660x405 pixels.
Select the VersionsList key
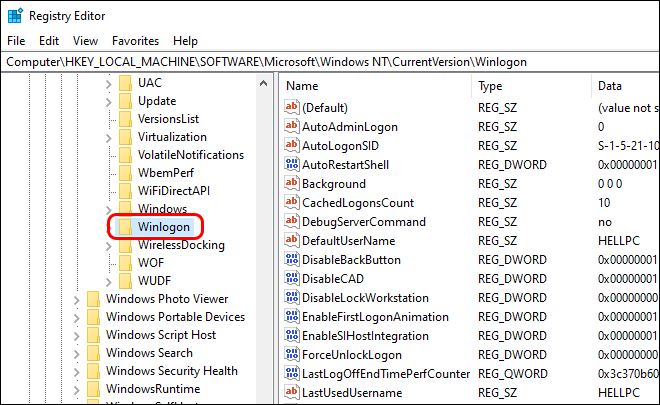tap(168, 119)
